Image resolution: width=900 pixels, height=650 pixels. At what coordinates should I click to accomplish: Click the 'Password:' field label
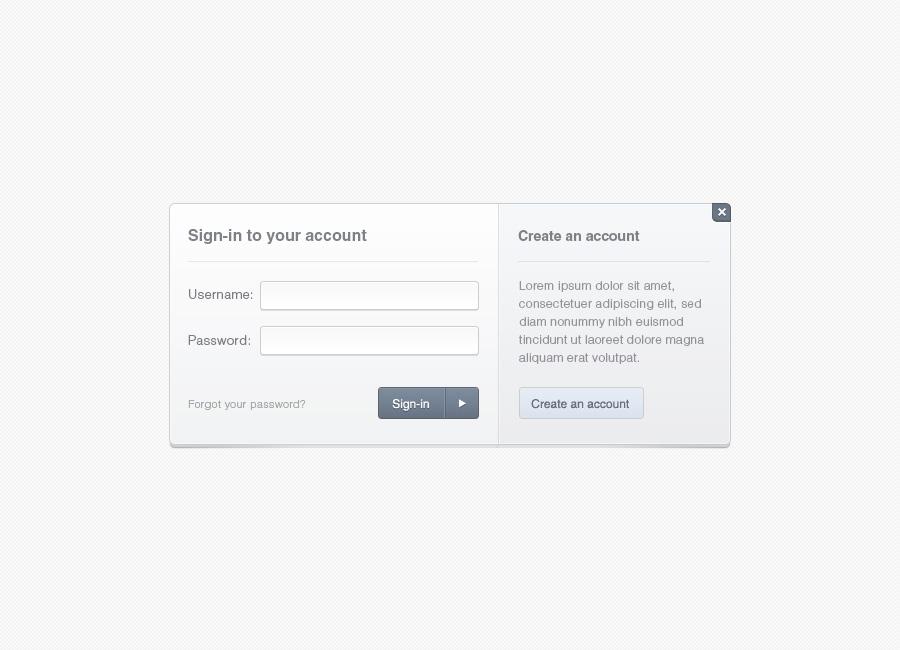coord(219,341)
